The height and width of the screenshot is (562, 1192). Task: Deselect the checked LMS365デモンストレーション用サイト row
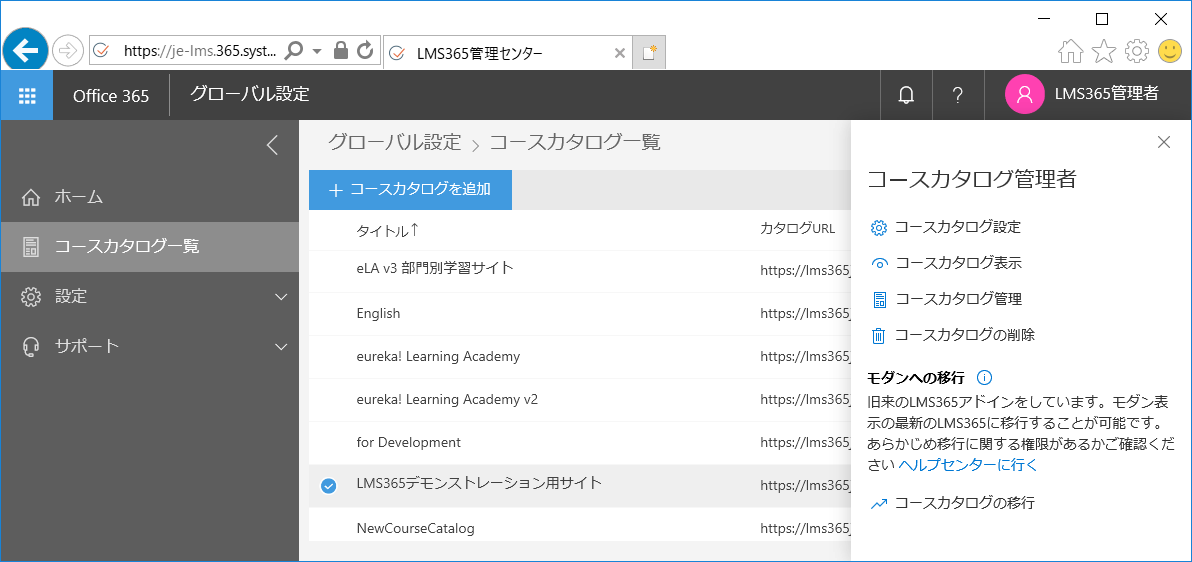click(328, 486)
